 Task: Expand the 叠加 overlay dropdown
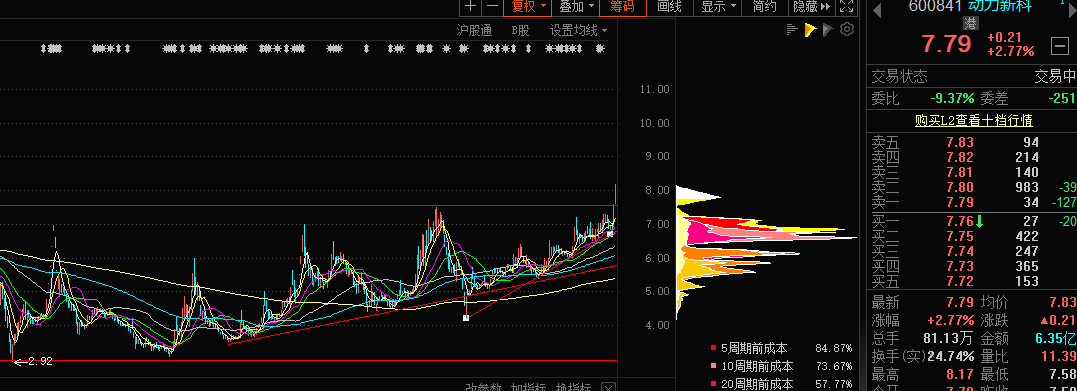576,7
